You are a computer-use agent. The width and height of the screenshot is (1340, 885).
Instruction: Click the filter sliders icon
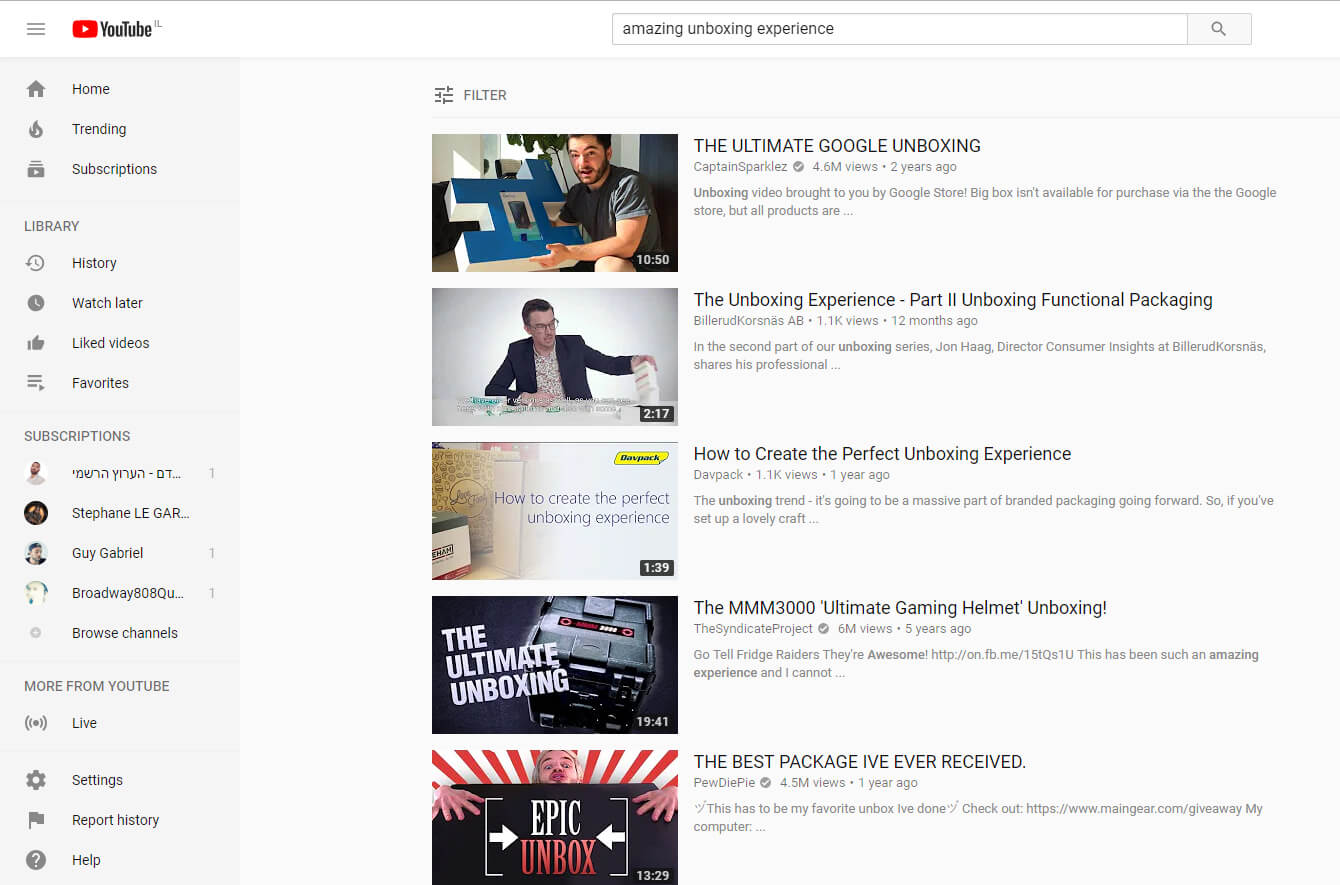point(444,95)
